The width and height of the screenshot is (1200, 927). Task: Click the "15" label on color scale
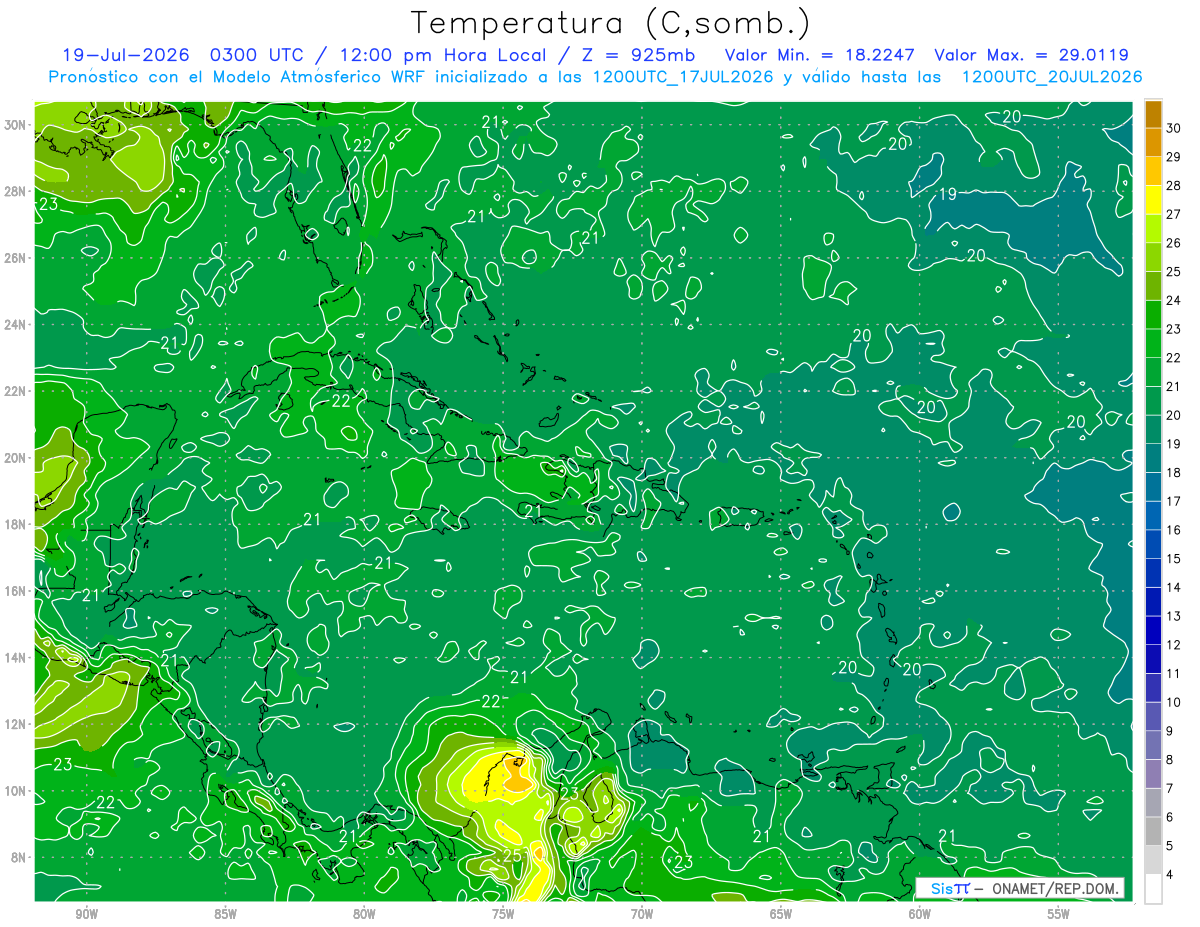pyautogui.click(x=1174, y=558)
